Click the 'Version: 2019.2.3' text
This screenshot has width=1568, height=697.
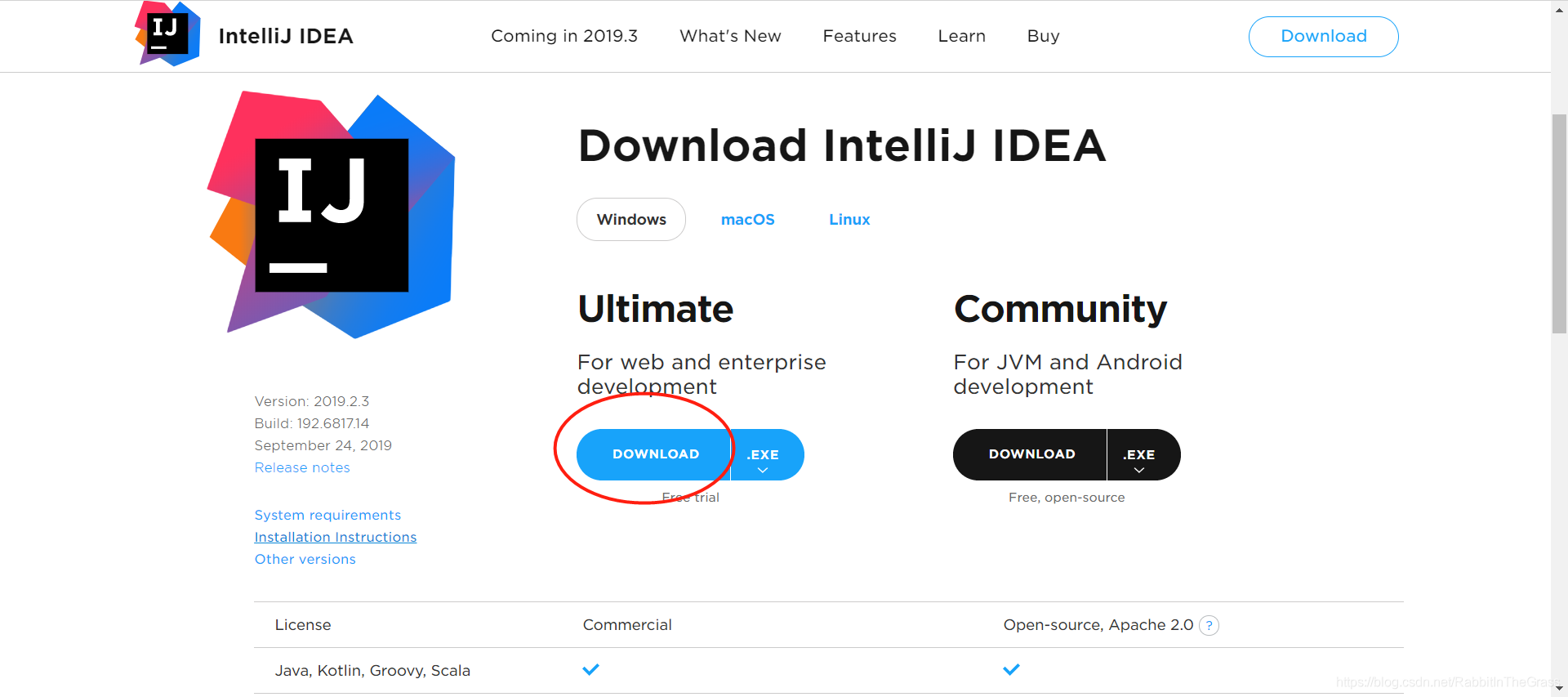(x=312, y=401)
